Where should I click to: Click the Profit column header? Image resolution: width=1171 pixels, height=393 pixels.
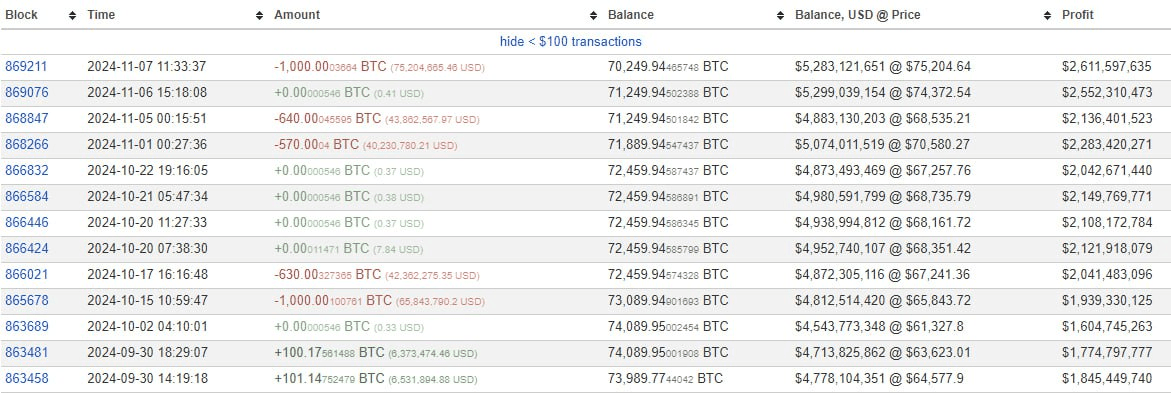pos(1078,15)
